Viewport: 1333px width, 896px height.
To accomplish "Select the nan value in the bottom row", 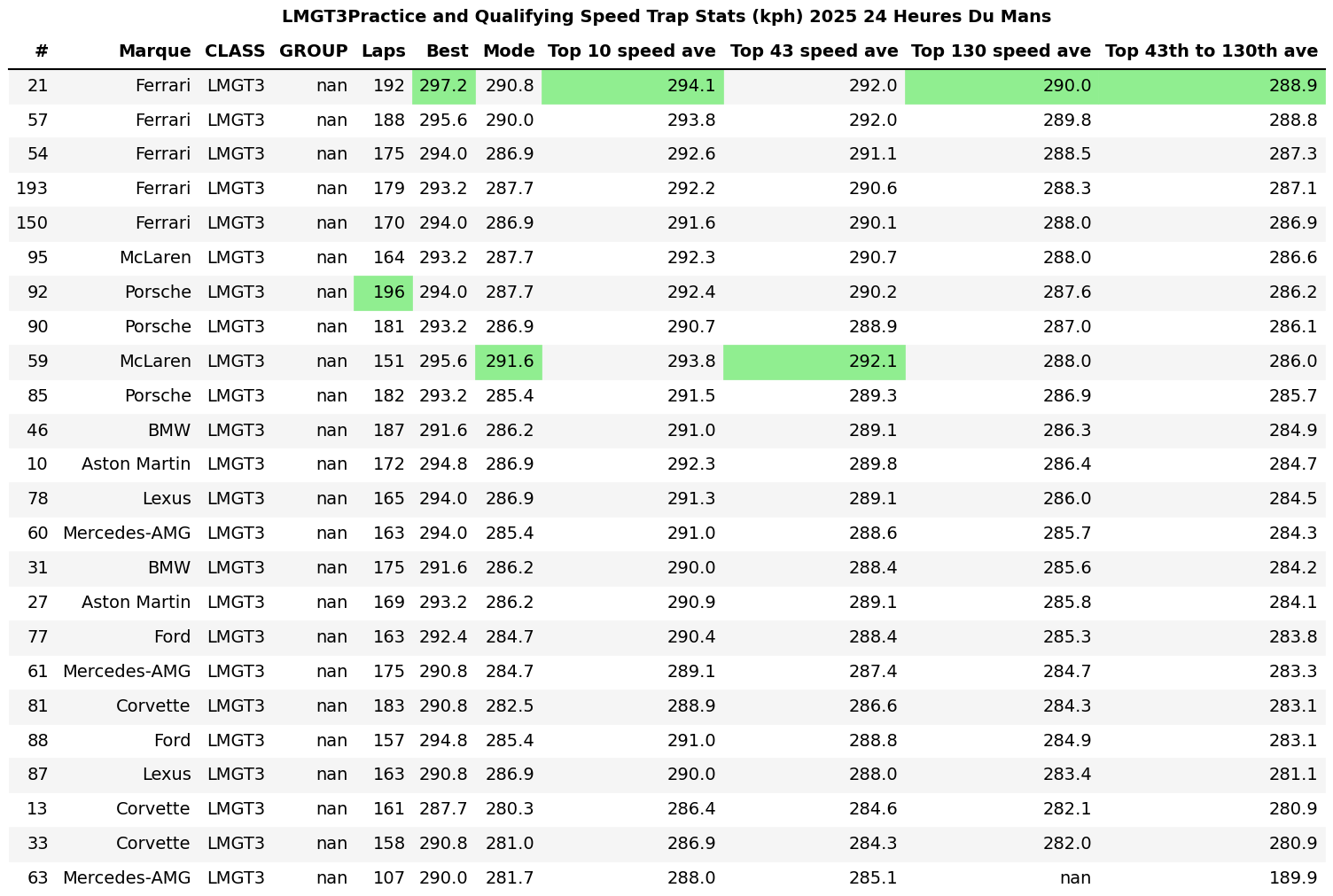I will (x=1075, y=877).
